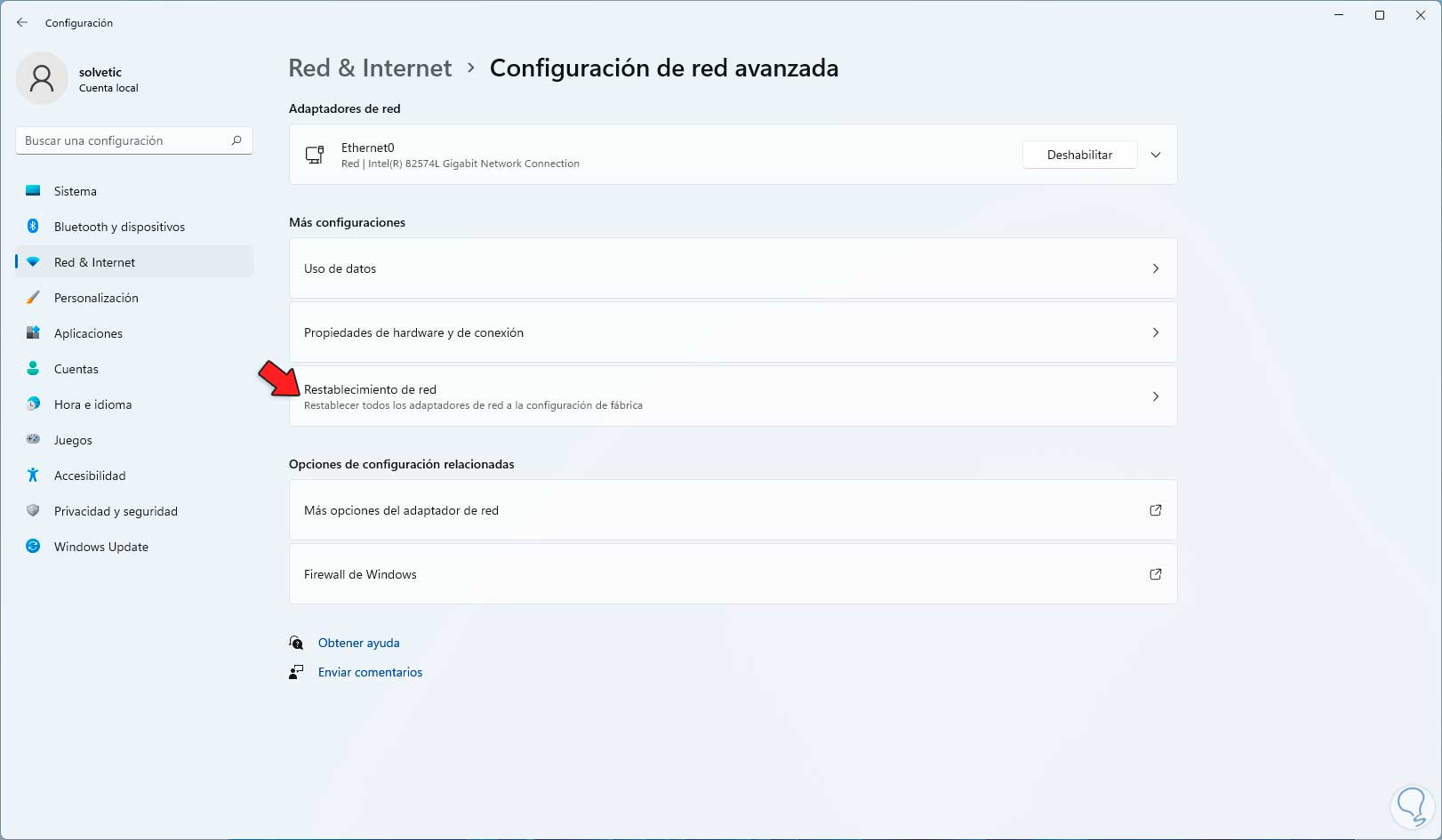Open Propiedades de hardware y de conexión
1442x840 pixels.
click(x=733, y=332)
